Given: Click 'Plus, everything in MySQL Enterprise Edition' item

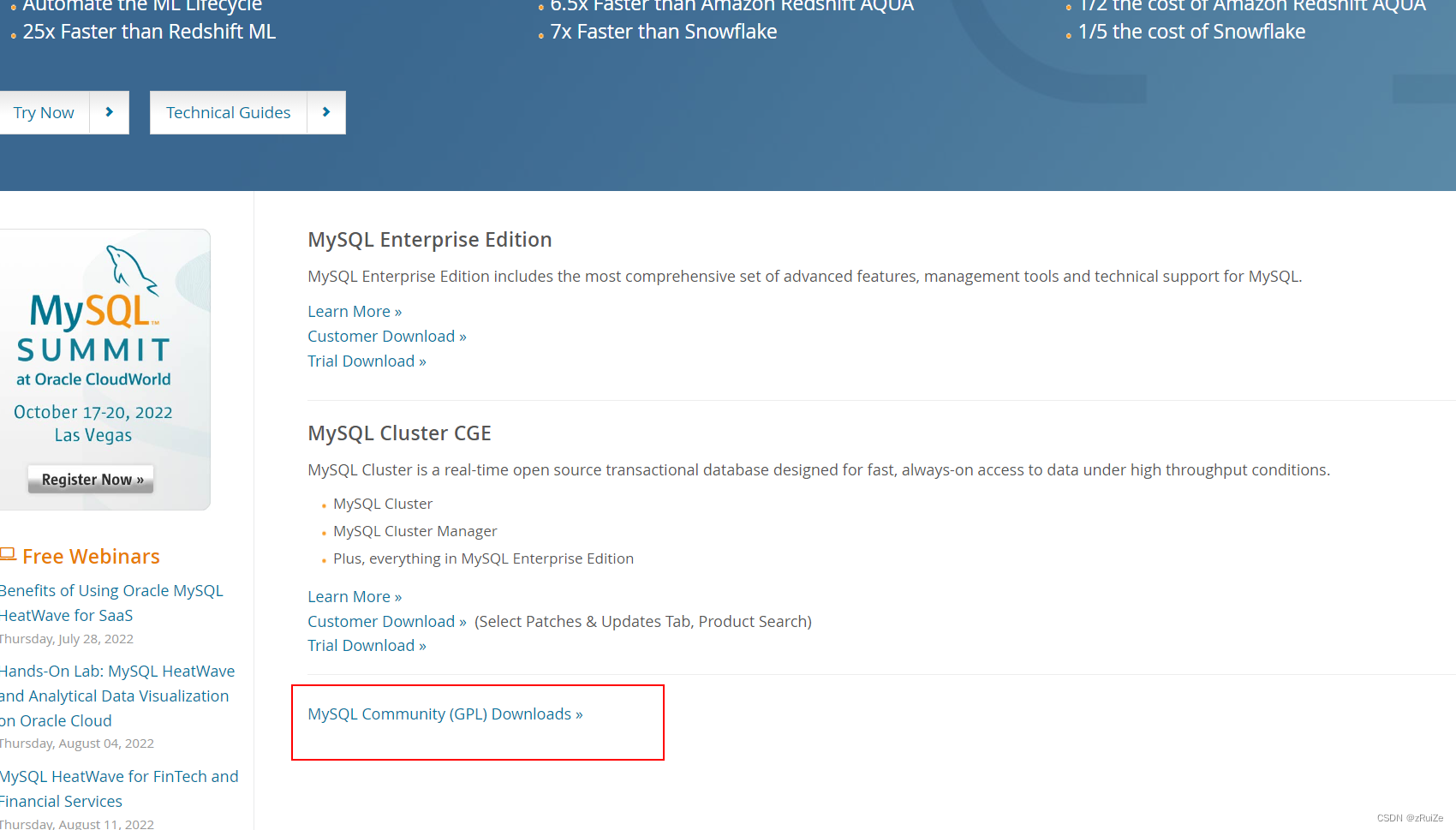Looking at the screenshot, I should click(x=483, y=558).
